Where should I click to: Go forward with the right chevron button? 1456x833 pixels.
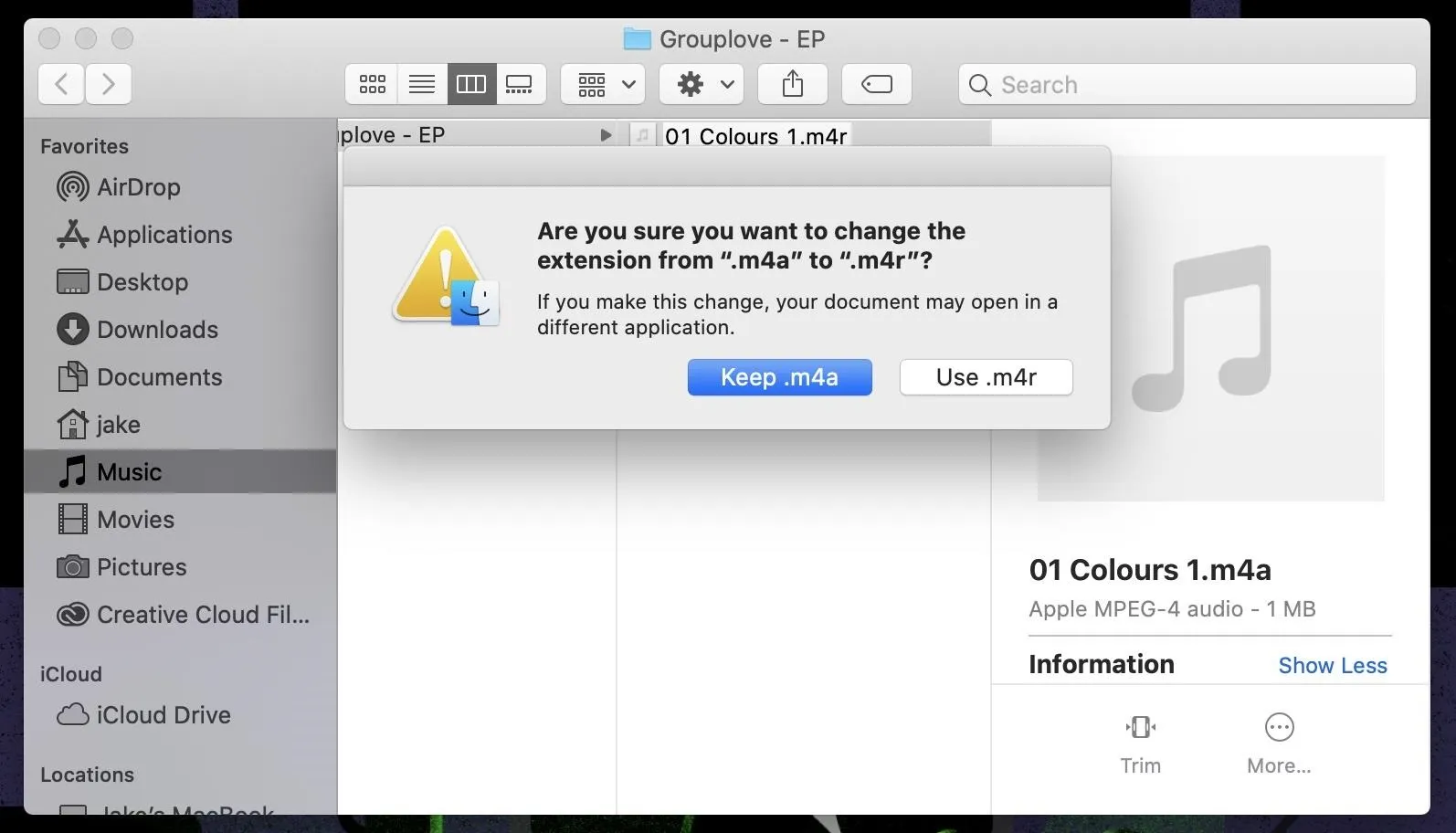(x=109, y=84)
